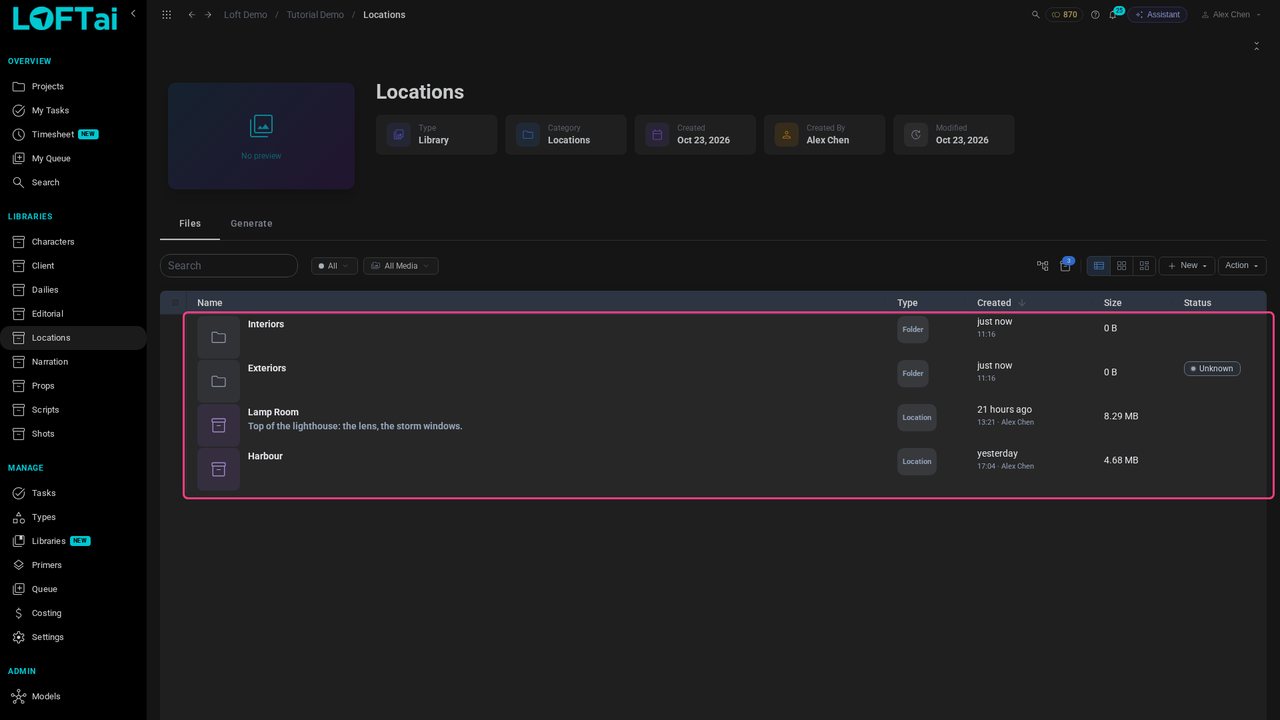Open the help question mark icon

pyautogui.click(x=1095, y=15)
